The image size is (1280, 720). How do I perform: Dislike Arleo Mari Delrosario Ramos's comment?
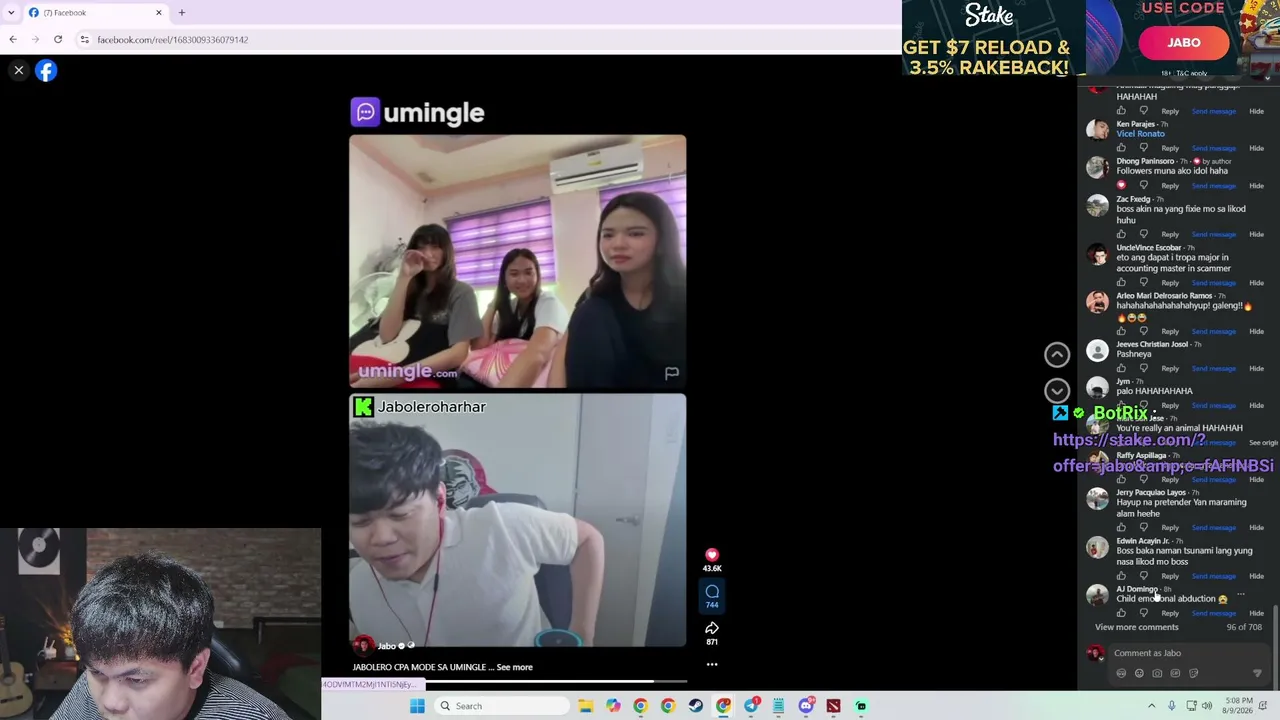coord(1144,331)
